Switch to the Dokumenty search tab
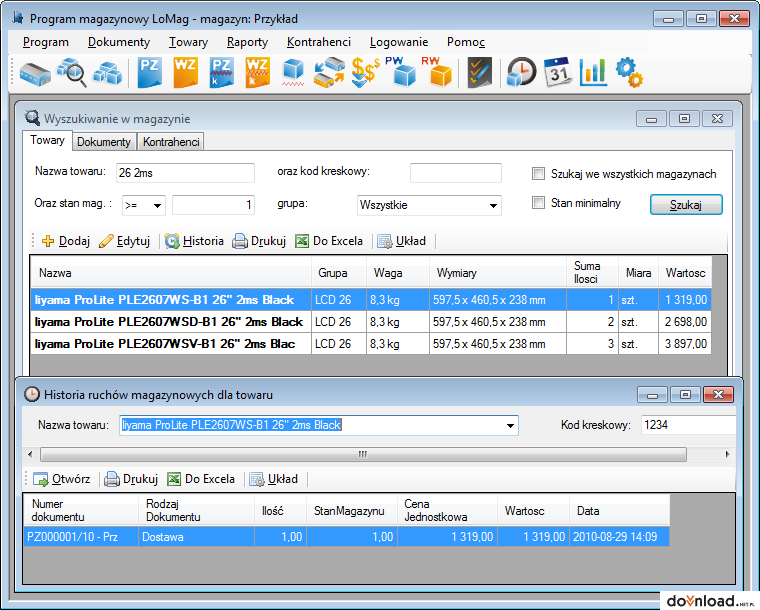Image resolution: width=760 pixels, height=610 pixels. tap(104, 142)
